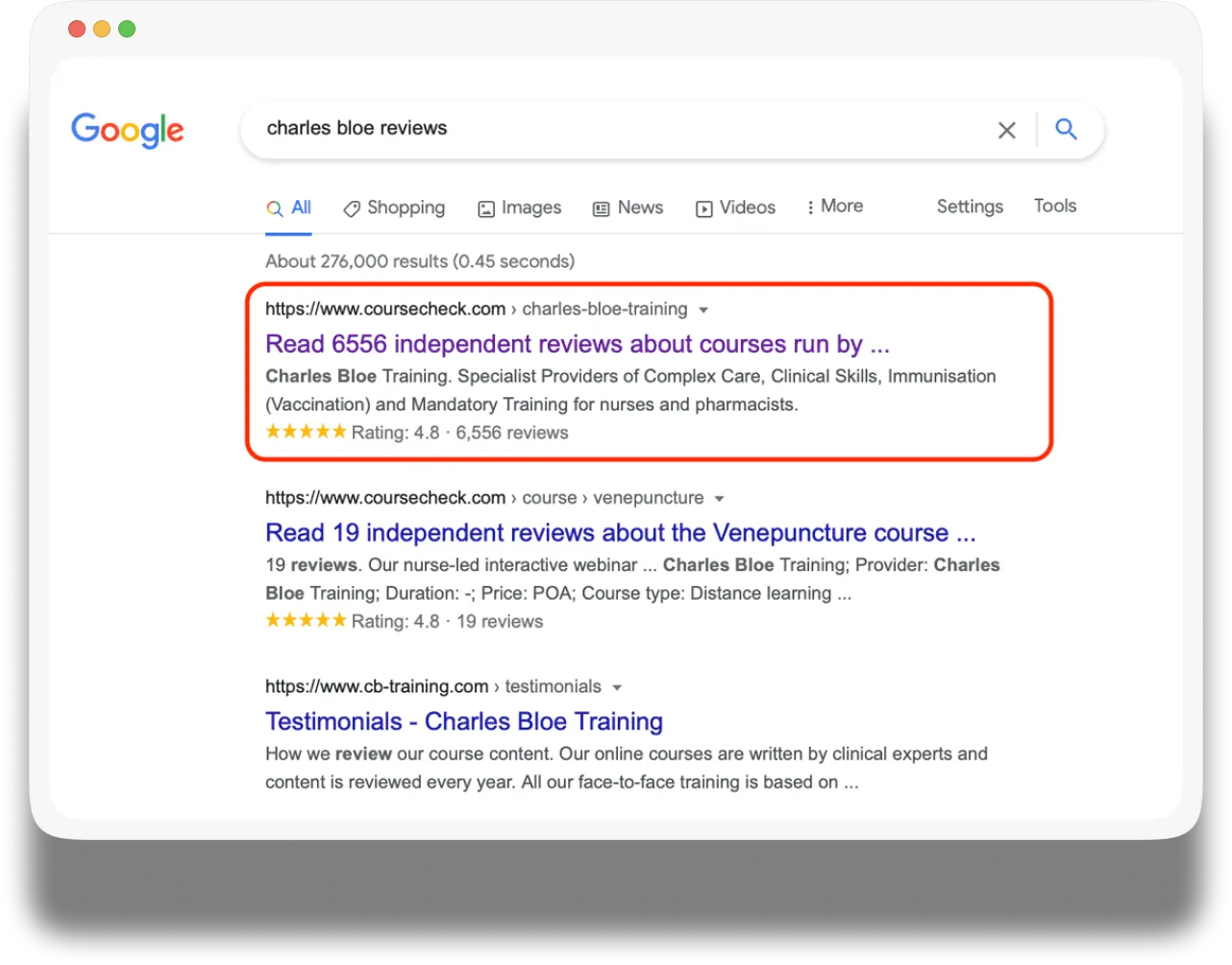1232x965 pixels.
Task: Open the "Read 6556 independent reviews" result
Action: pos(577,344)
